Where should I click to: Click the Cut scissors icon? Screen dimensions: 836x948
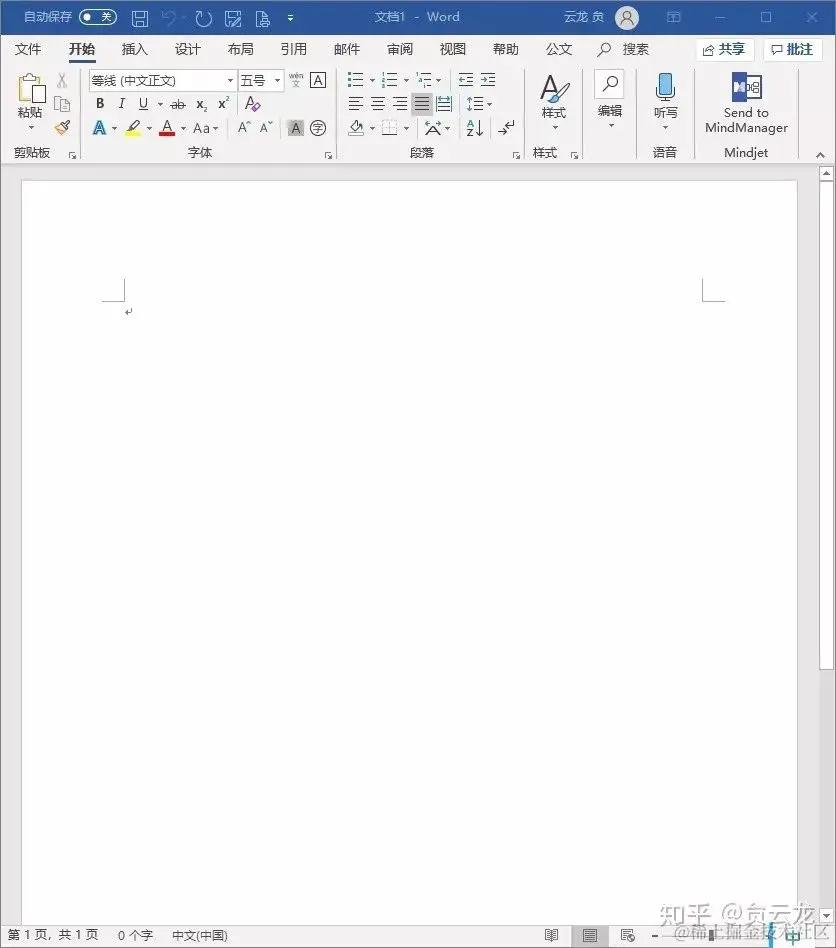click(x=62, y=80)
